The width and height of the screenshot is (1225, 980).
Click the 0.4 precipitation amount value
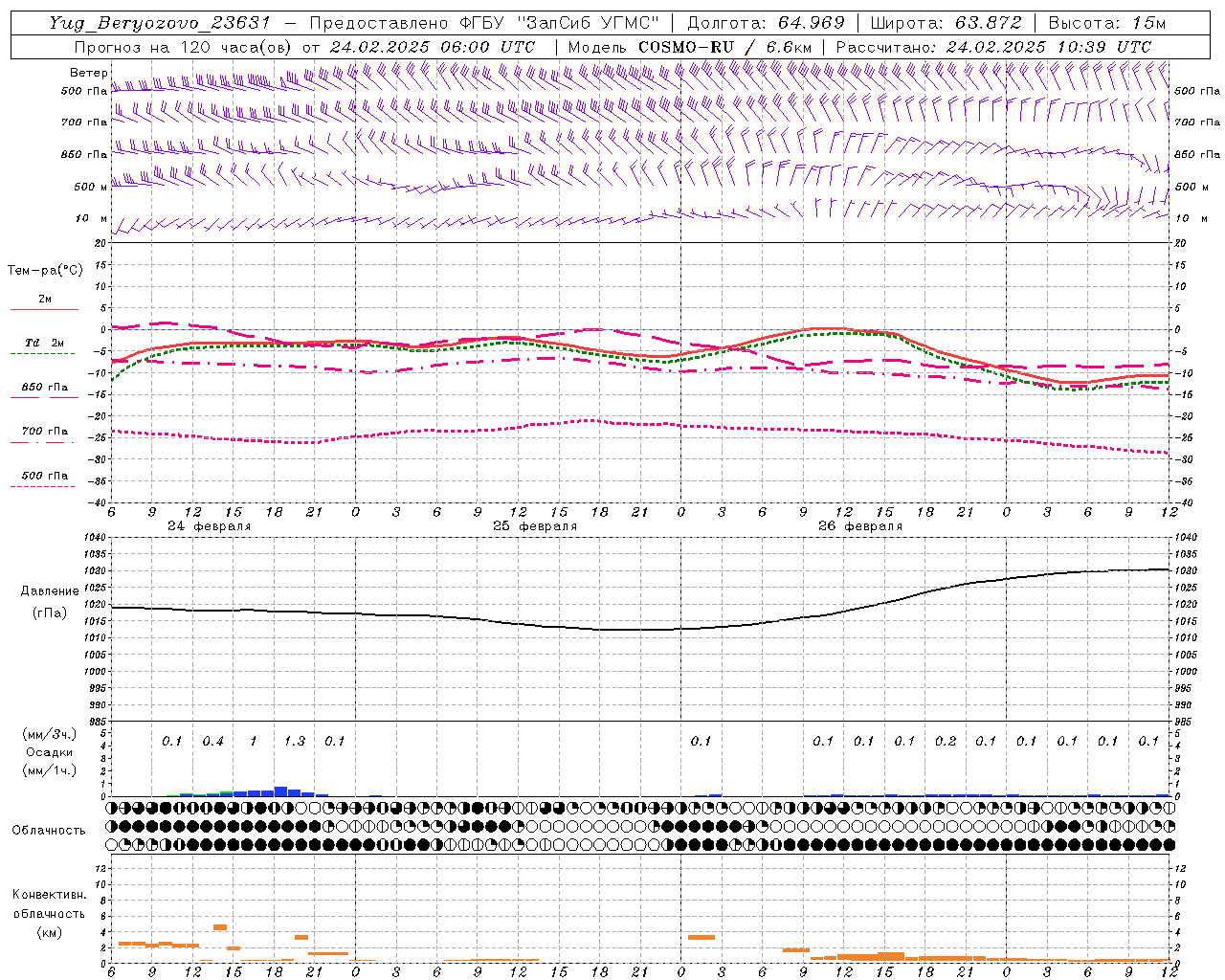[x=212, y=741]
